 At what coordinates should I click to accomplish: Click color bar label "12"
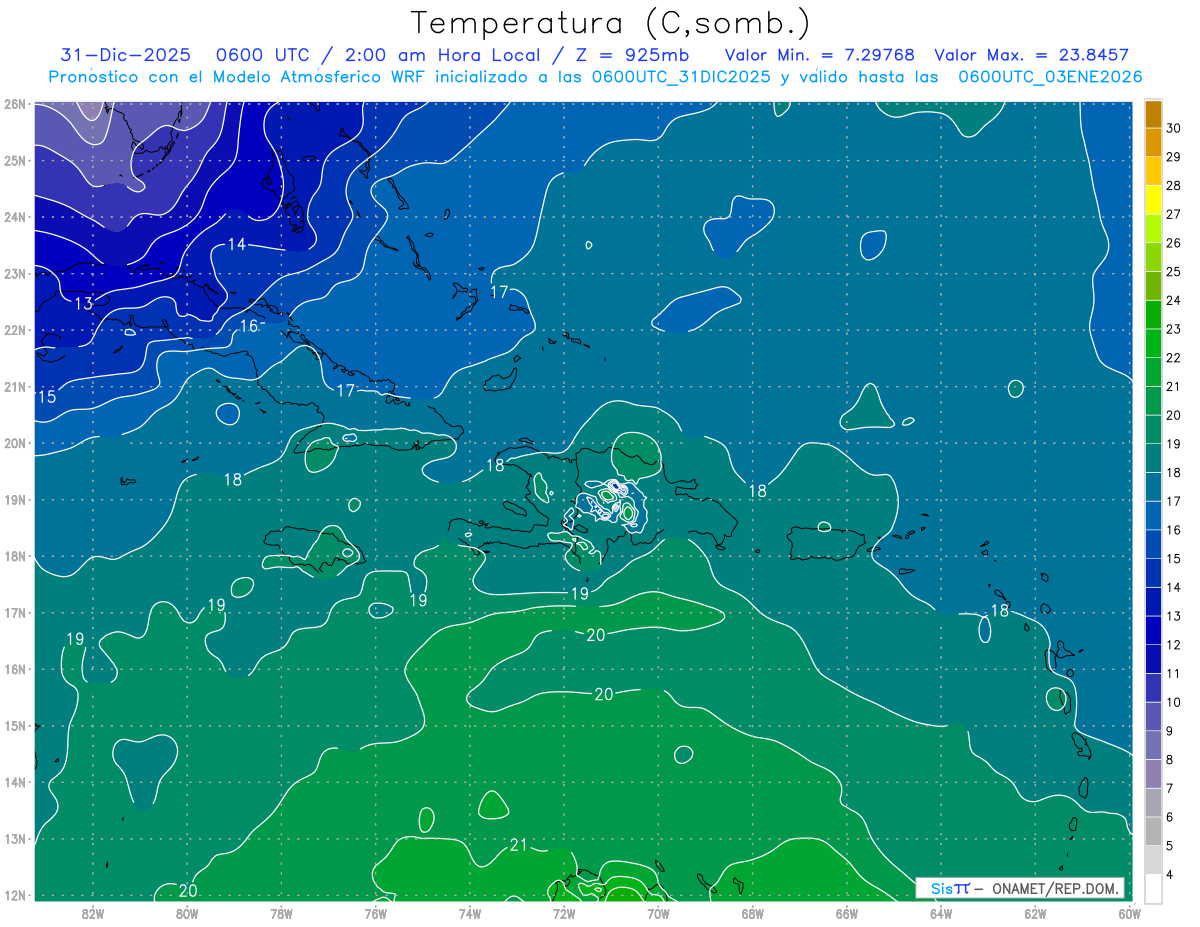pyautogui.click(x=1174, y=645)
